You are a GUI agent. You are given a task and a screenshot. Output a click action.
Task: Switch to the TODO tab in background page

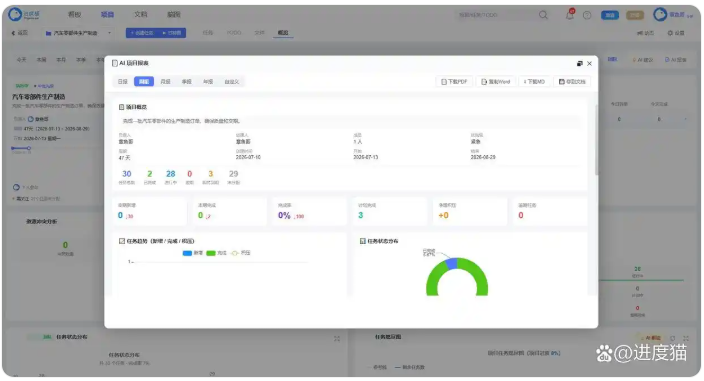[x=233, y=33]
